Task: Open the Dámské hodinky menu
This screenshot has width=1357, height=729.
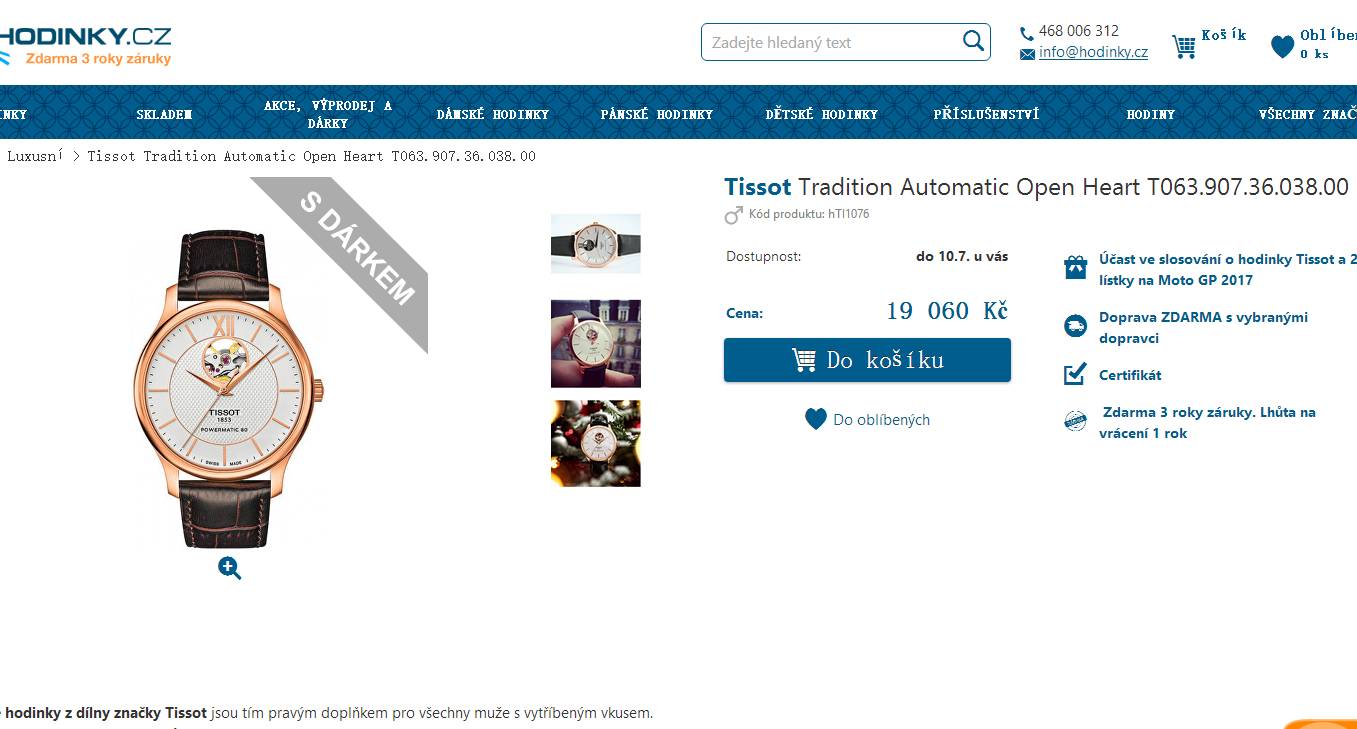Action: 493,114
